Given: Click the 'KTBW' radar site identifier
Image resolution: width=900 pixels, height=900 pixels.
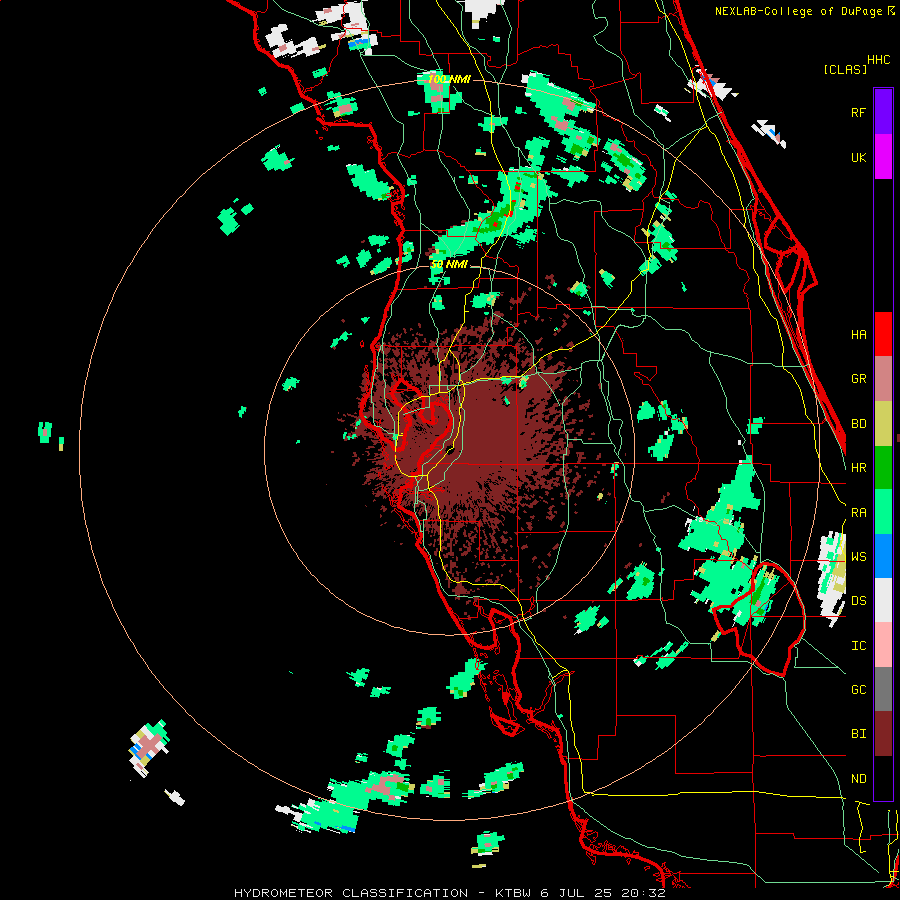Looking at the screenshot, I should 512,893.
